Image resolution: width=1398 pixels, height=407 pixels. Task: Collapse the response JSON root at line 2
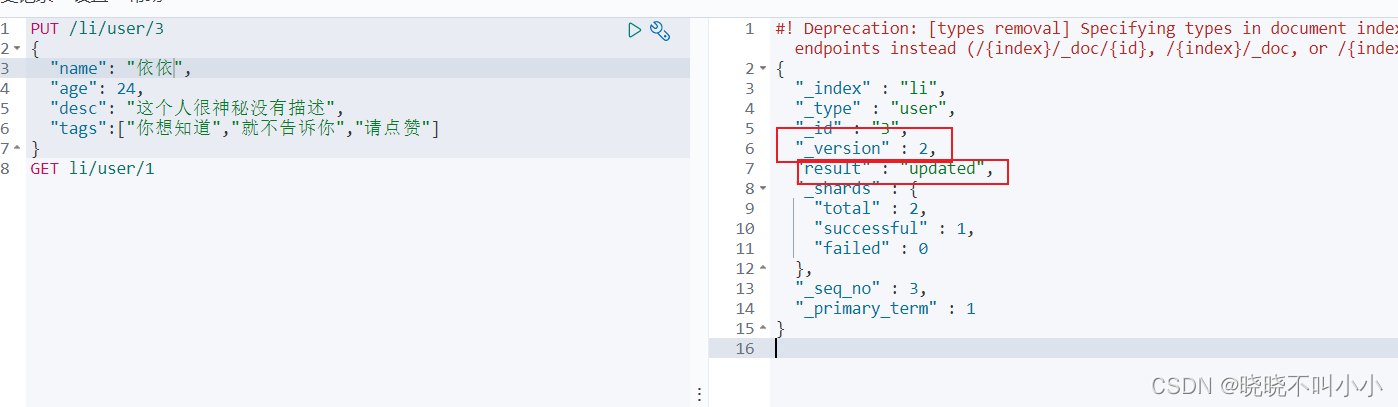(x=763, y=69)
